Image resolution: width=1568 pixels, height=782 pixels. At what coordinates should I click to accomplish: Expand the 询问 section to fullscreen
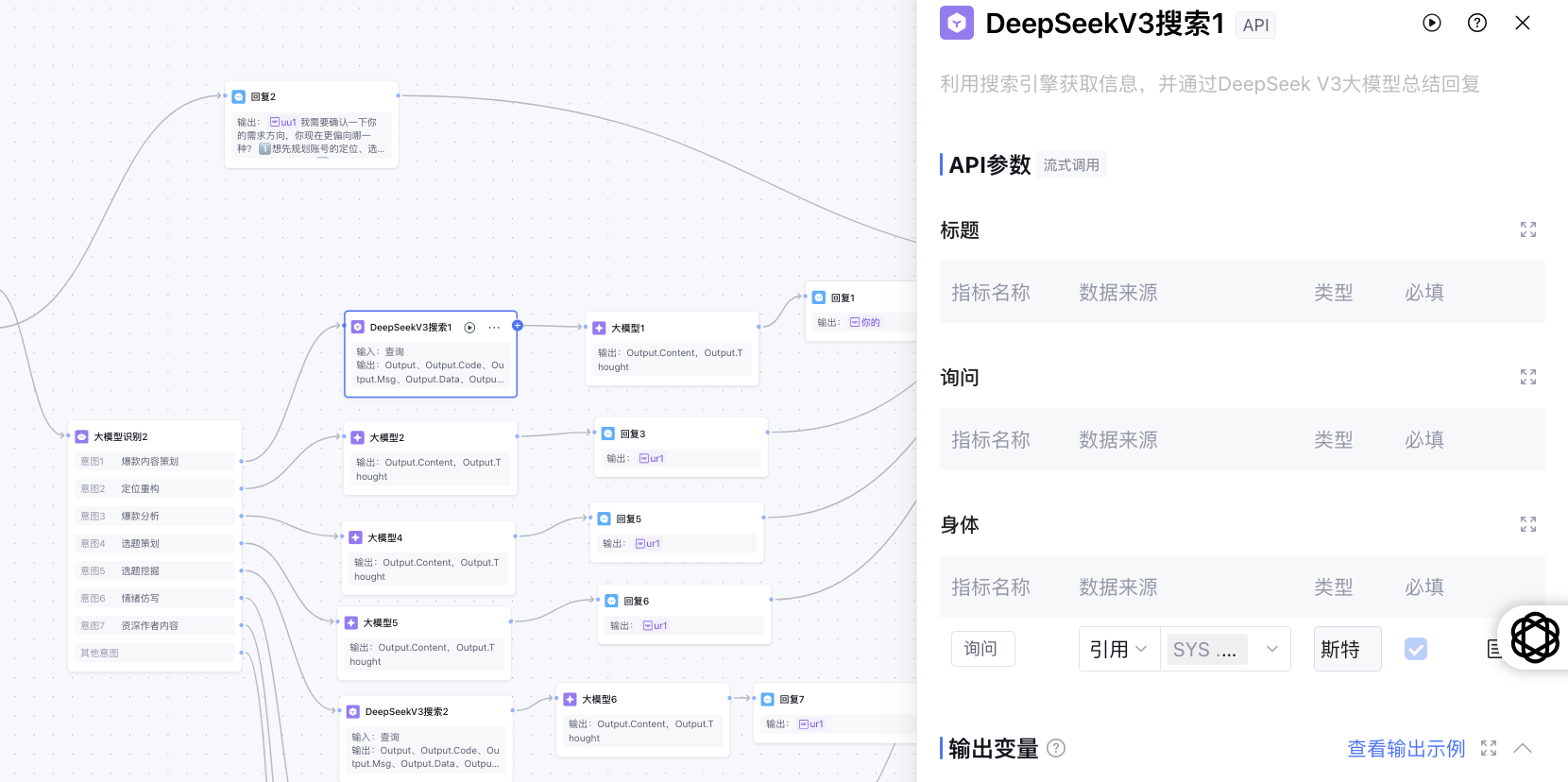click(x=1528, y=377)
